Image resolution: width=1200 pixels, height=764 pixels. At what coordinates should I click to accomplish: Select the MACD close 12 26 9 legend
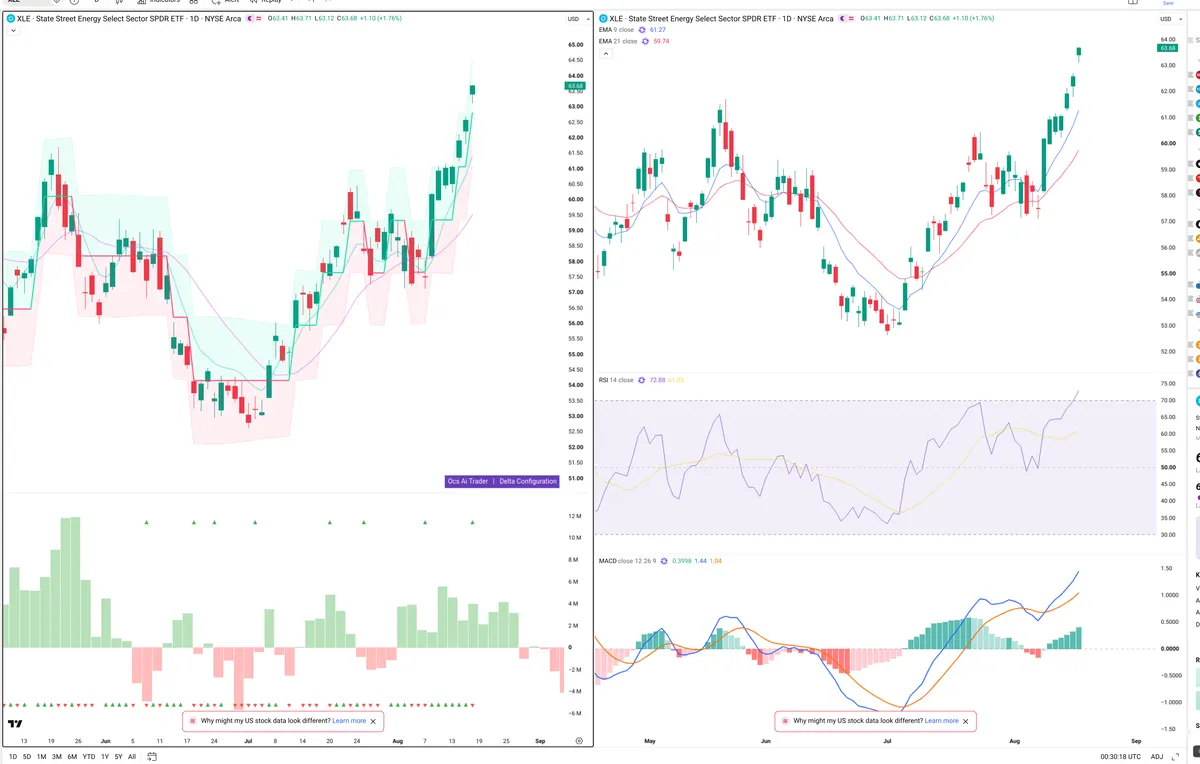627,561
